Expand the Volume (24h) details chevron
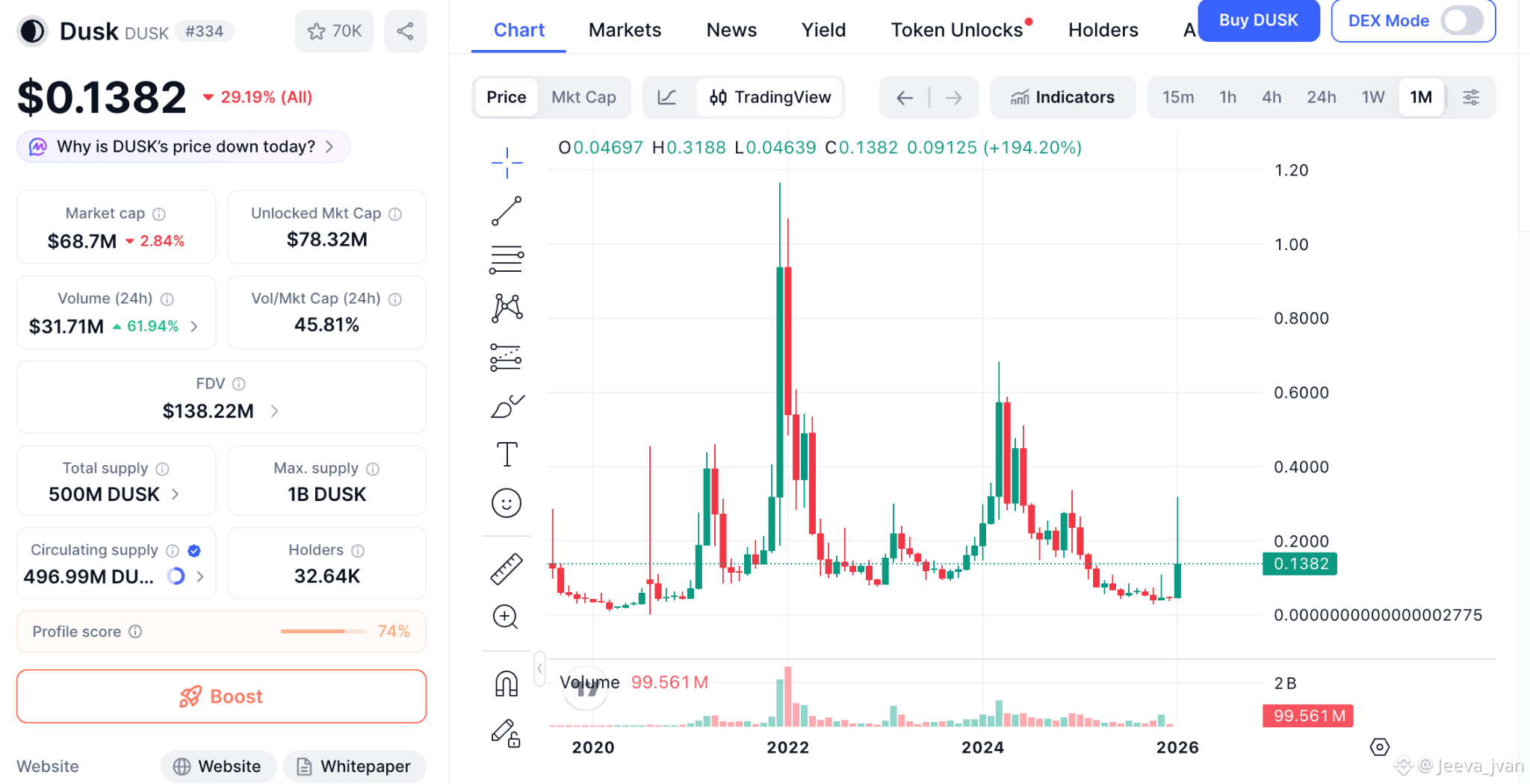The height and width of the screenshot is (784, 1530). coord(194,326)
